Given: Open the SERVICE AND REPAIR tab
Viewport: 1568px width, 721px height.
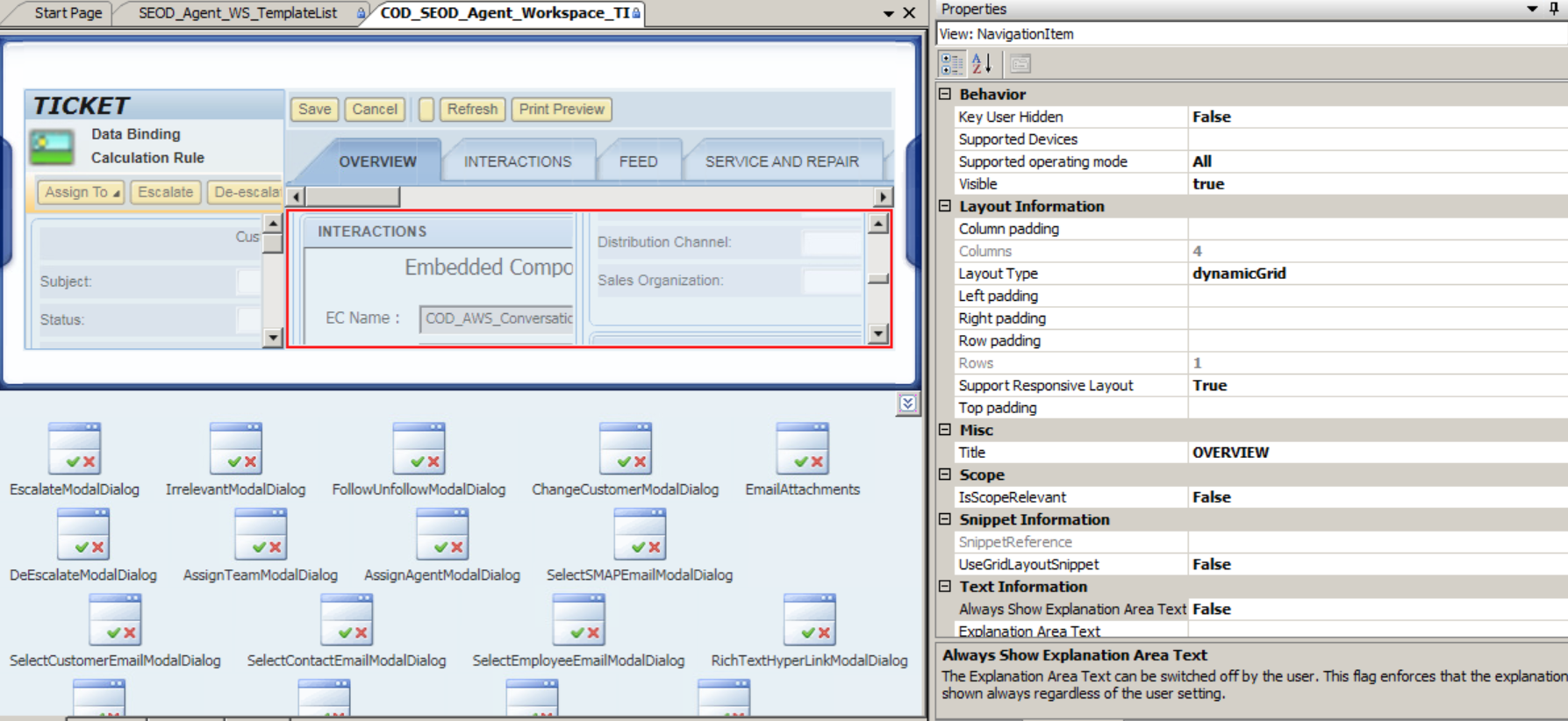Looking at the screenshot, I should pos(782,161).
